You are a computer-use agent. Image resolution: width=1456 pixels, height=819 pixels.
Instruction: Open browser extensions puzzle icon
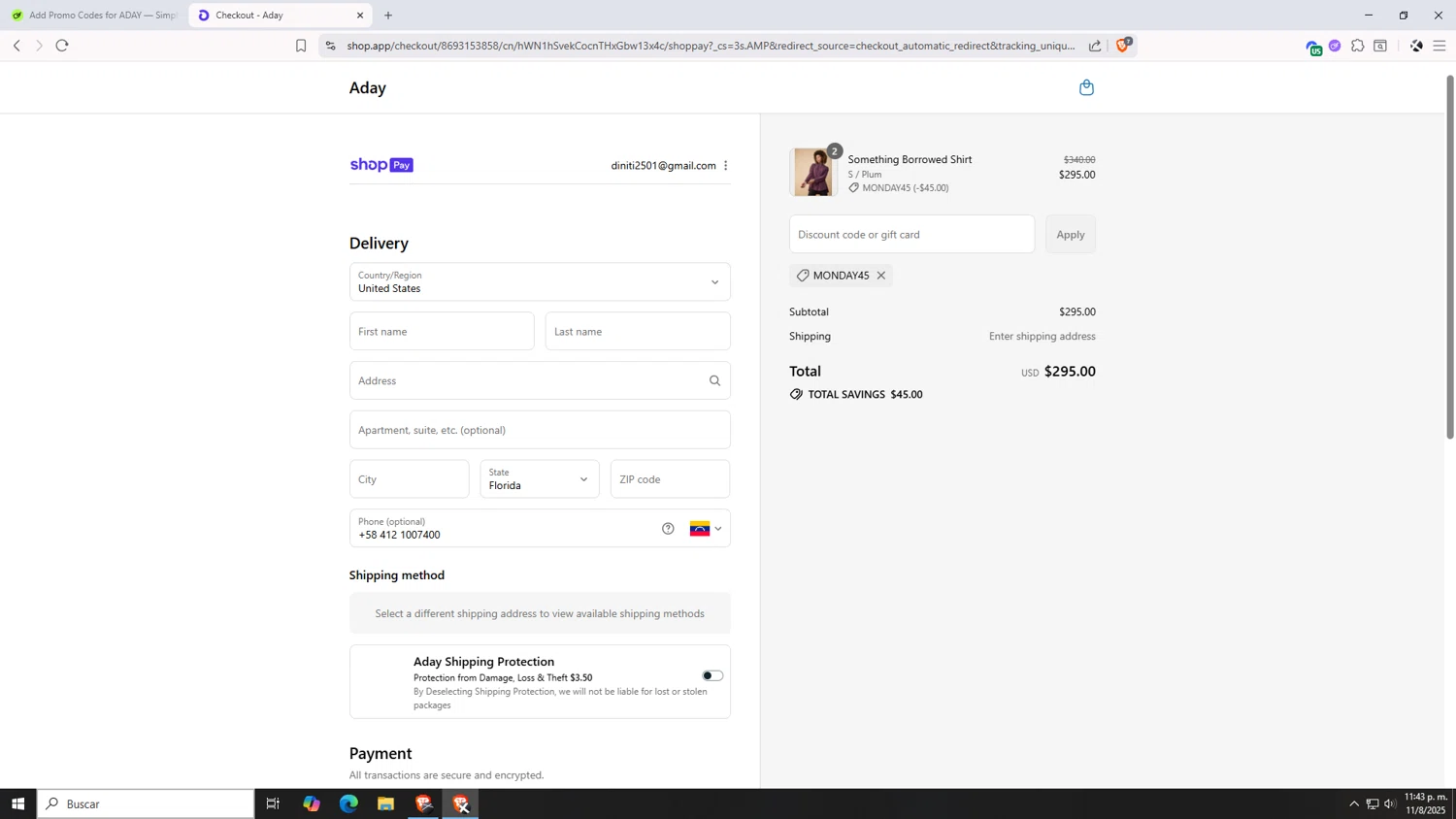tap(1357, 46)
